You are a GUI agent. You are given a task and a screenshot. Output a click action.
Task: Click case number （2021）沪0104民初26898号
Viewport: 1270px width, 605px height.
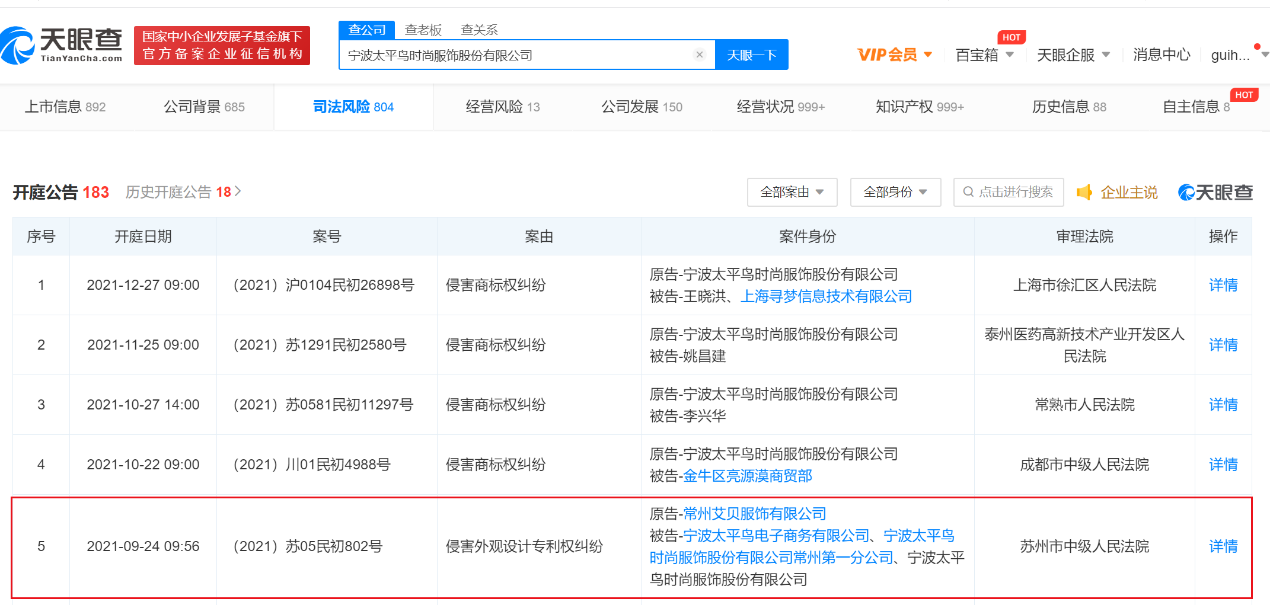coord(322,285)
